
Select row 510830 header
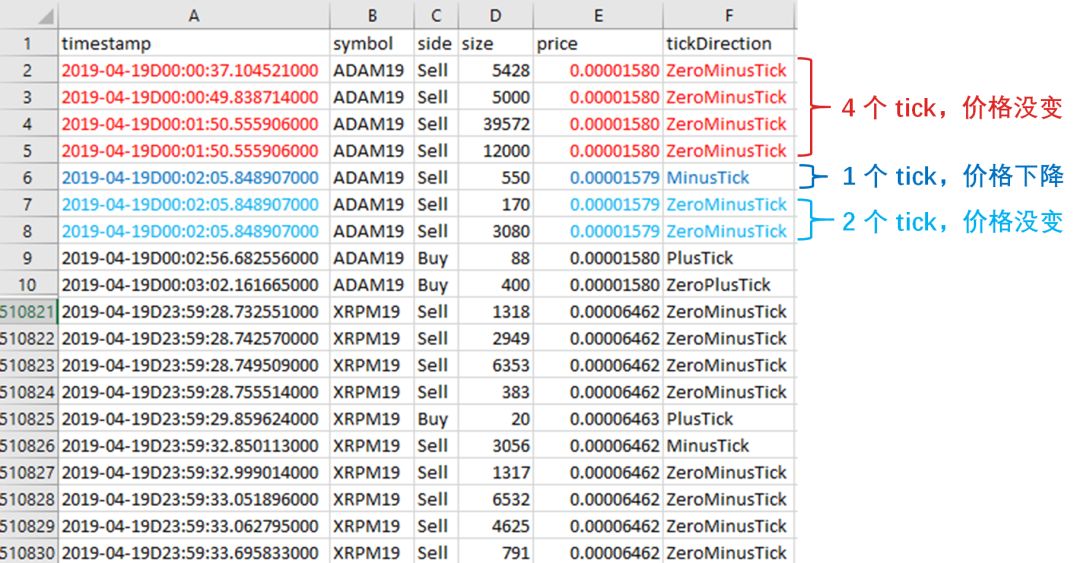click(28, 553)
